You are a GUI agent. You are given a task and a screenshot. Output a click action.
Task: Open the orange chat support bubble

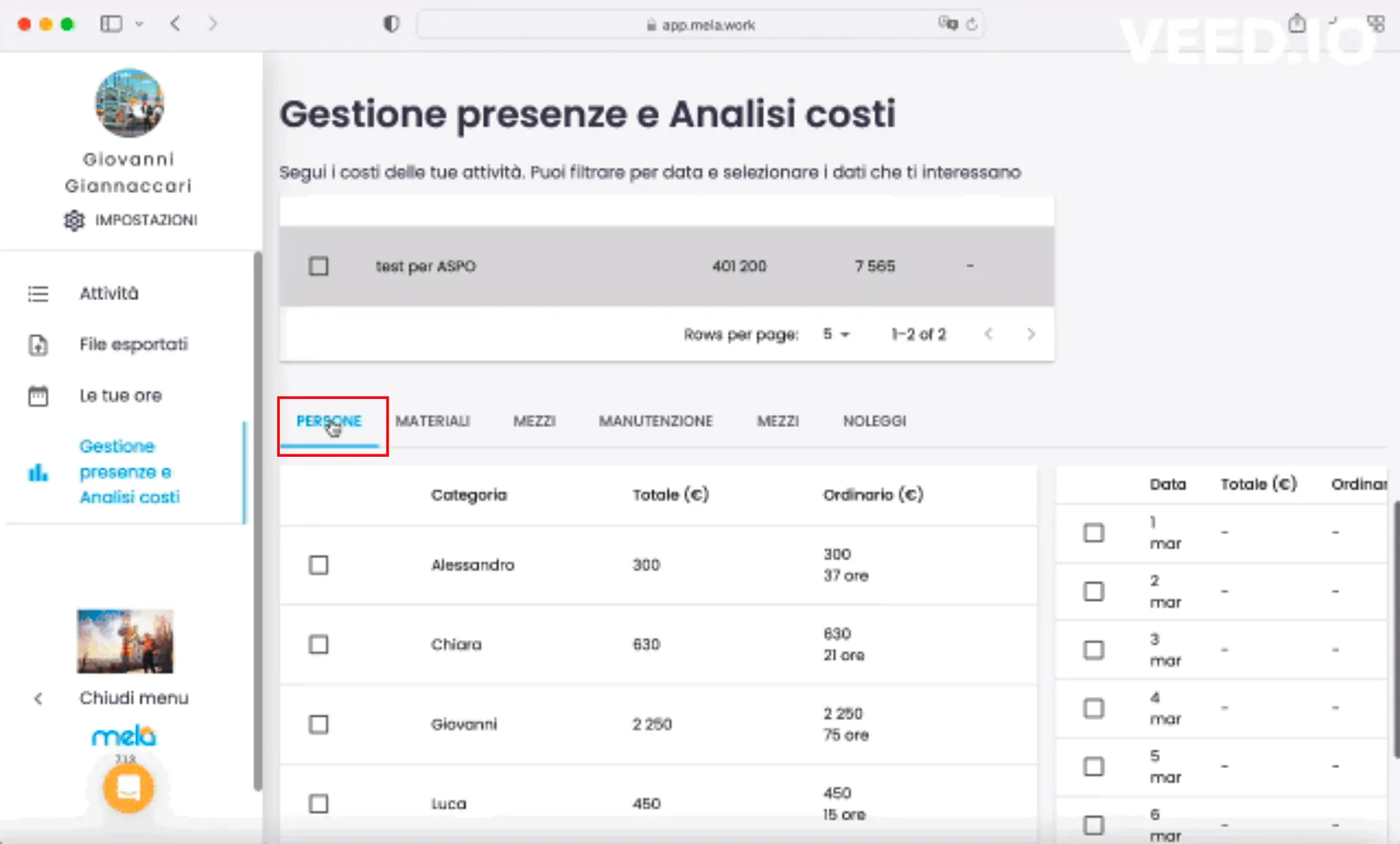click(x=128, y=787)
